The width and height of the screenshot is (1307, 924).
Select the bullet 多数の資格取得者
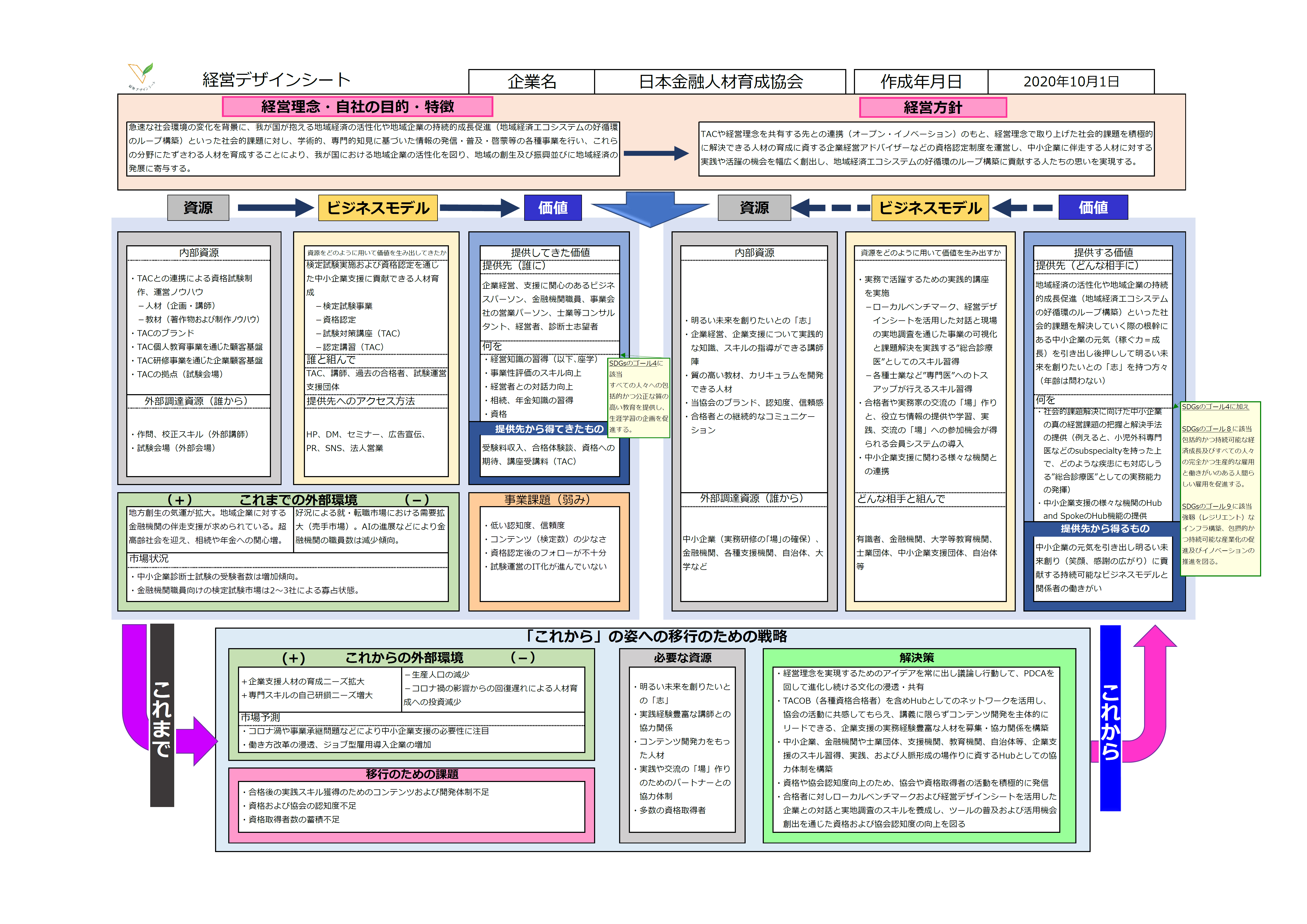[669, 810]
